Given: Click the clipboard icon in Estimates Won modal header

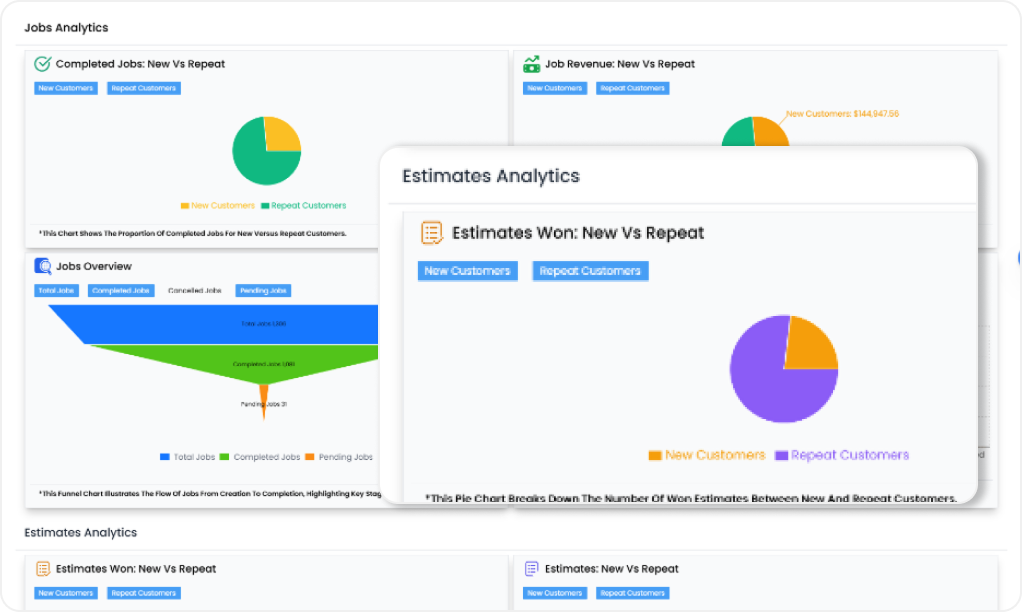Looking at the screenshot, I should point(430,232).
